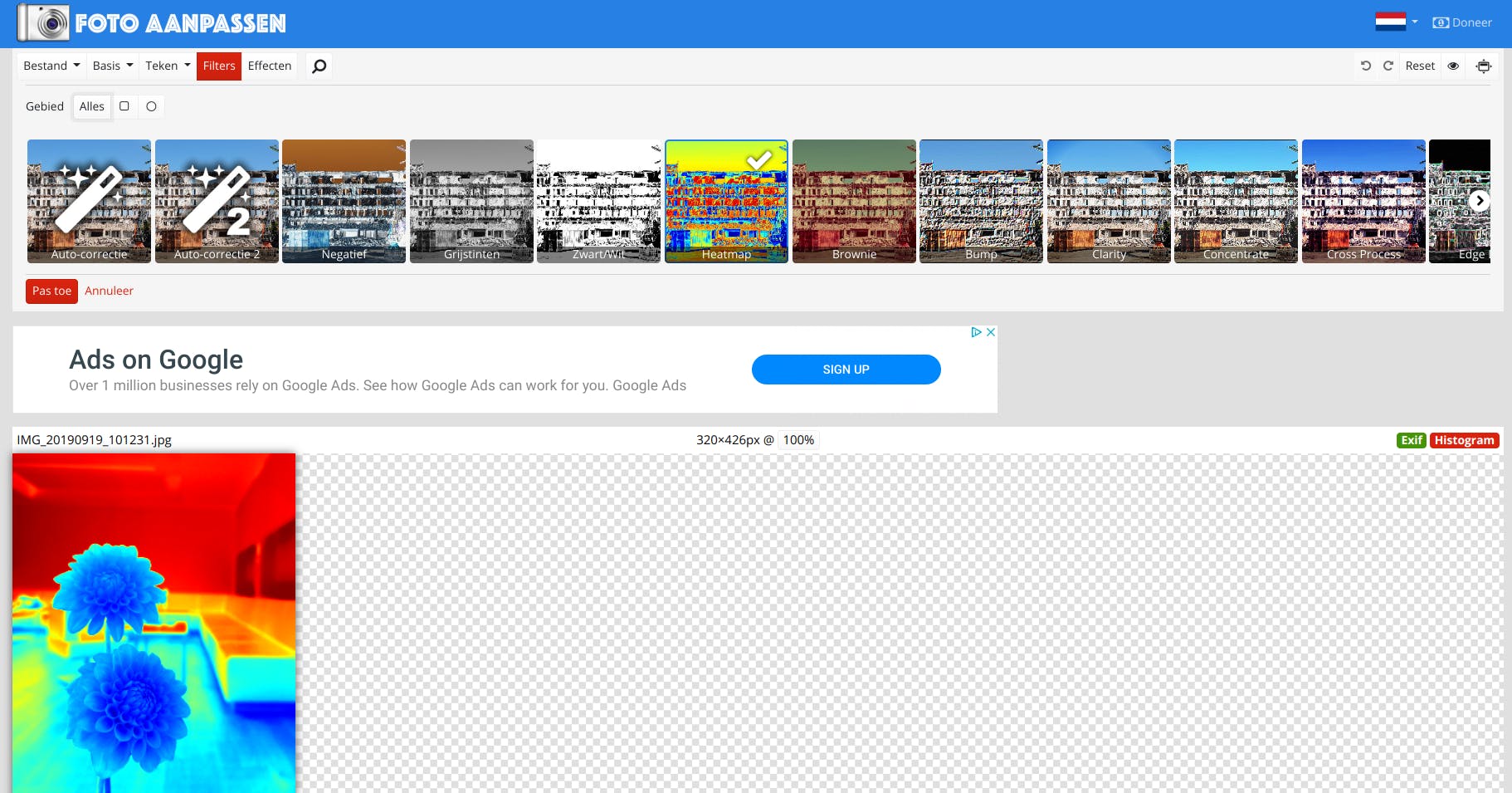The height and width of the screenshot is (793, 1512).
Task: Open the Teken menu
Action: (x=168, y=66)
